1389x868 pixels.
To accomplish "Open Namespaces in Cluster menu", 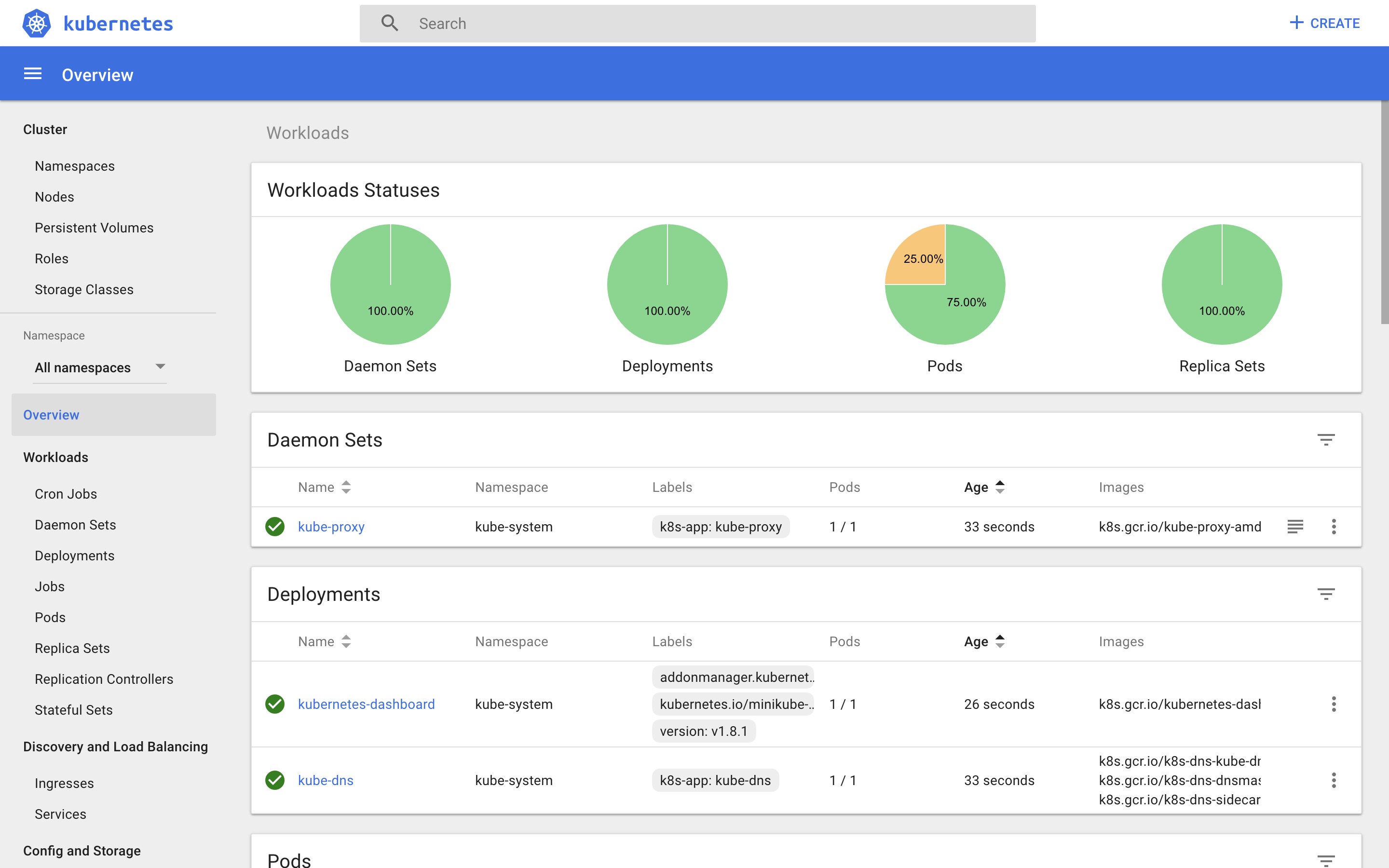I will click(x=75, y=166).
